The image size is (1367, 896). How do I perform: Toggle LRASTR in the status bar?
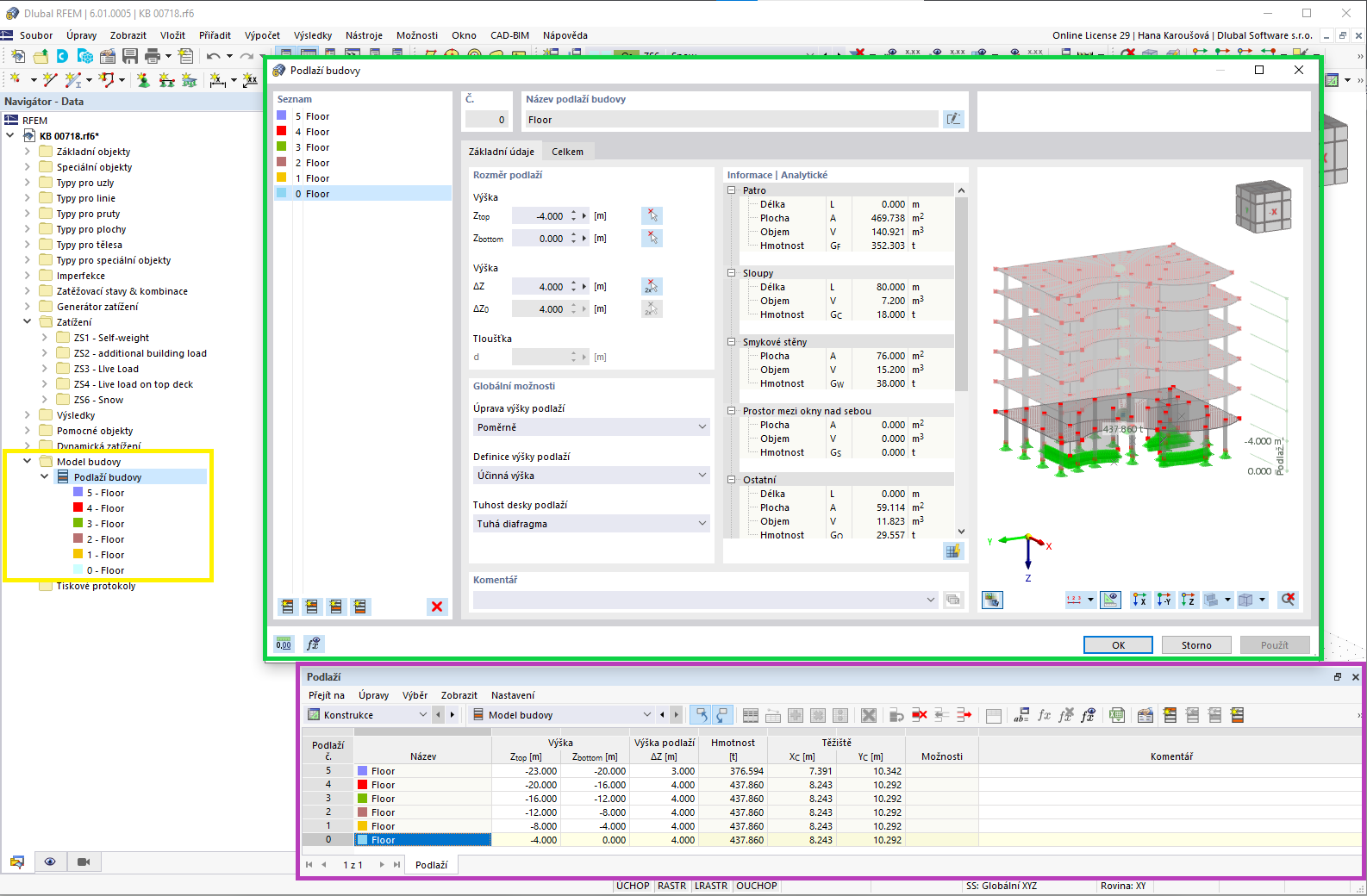(711, 887)
